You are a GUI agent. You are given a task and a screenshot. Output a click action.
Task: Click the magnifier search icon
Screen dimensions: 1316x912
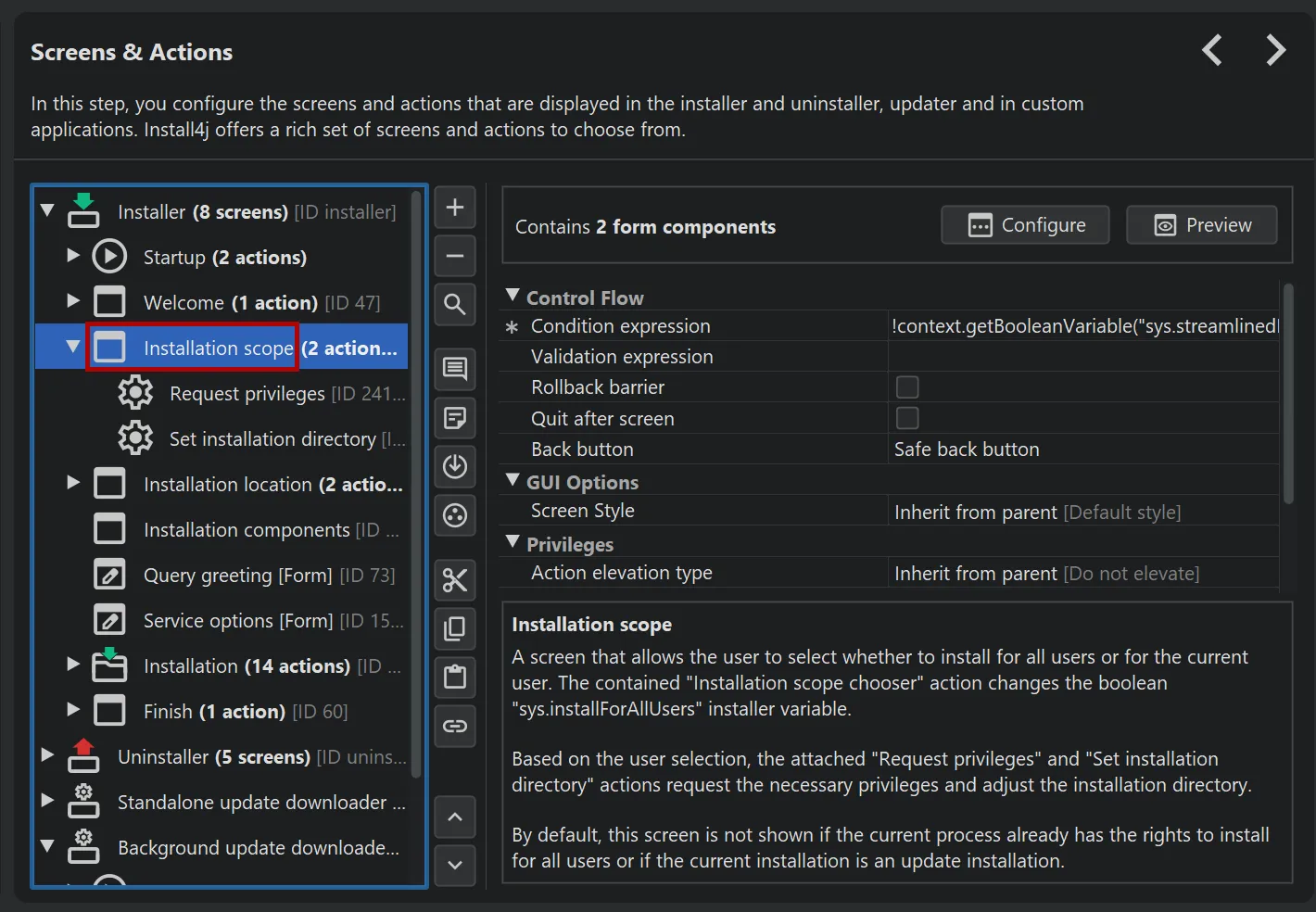455,304
